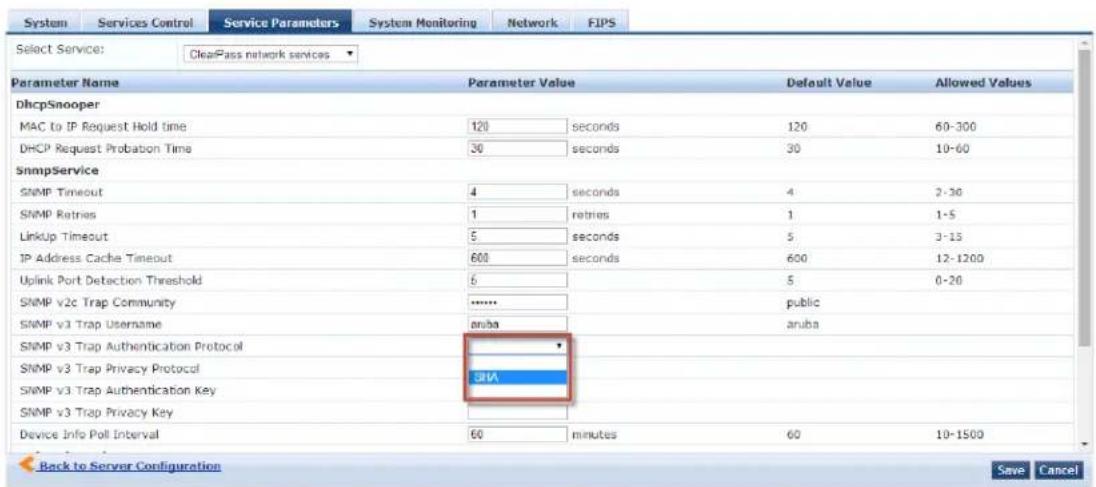Select the blank option at top of dropdown list
The image size is (1096, 487).
tap(517, 362)
